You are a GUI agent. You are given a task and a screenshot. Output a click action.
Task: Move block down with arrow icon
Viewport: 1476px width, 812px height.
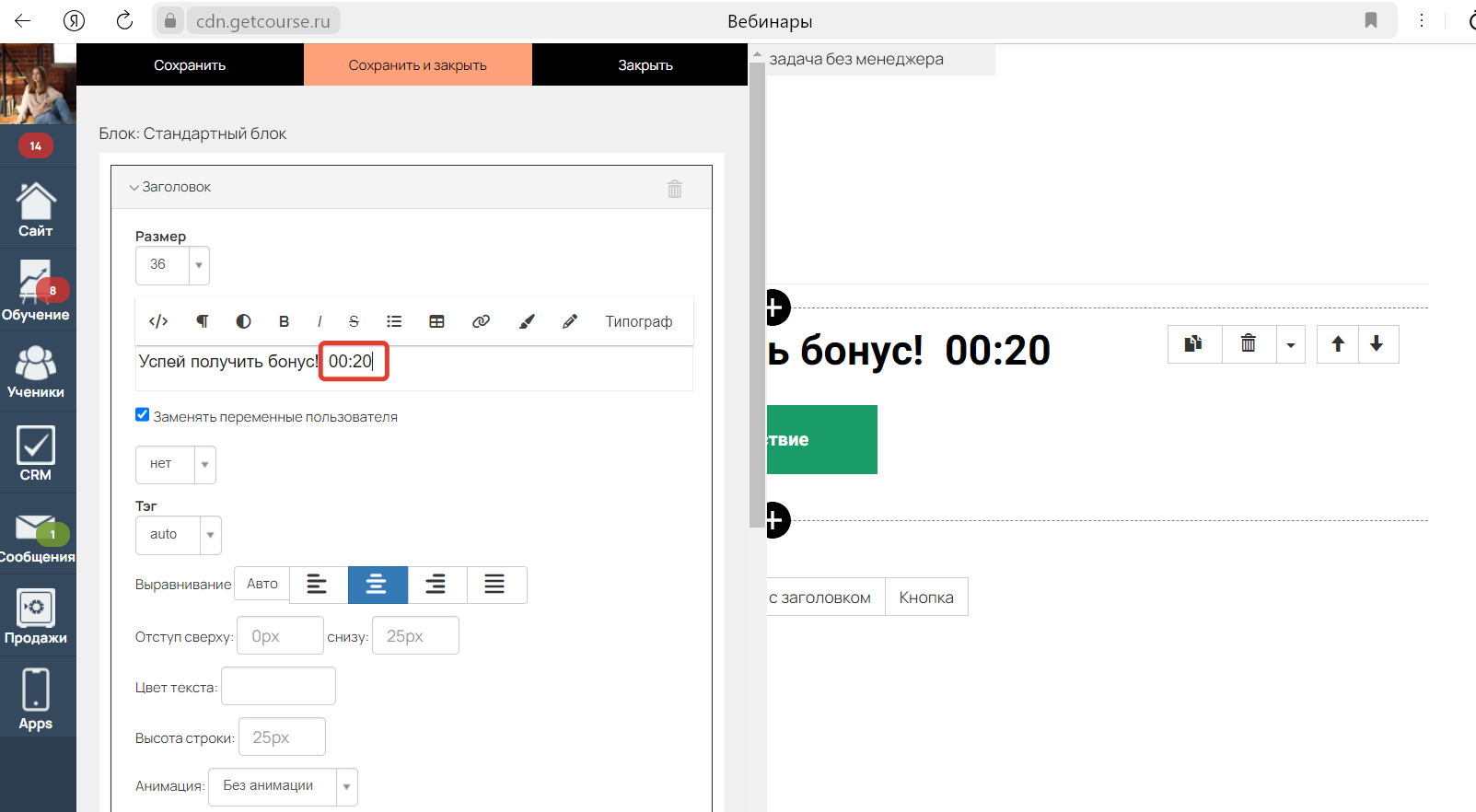point(1377,344)
